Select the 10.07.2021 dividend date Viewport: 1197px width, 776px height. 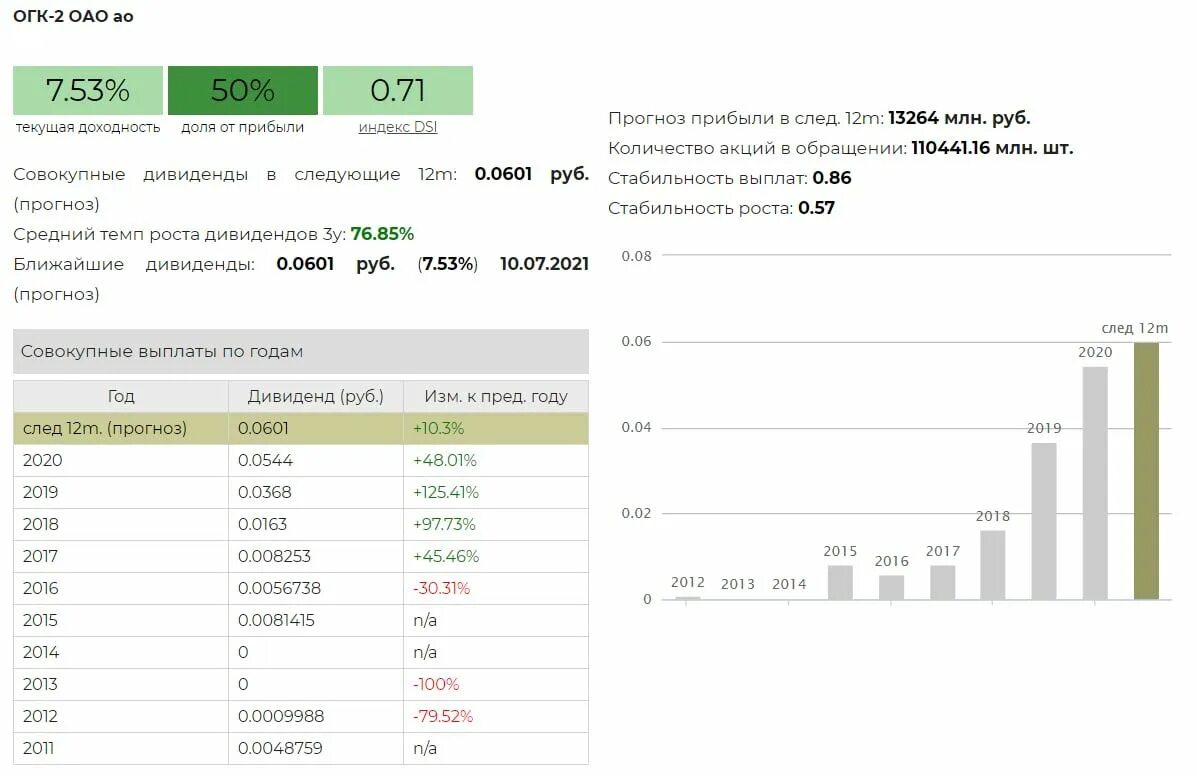tap(544, 264)
